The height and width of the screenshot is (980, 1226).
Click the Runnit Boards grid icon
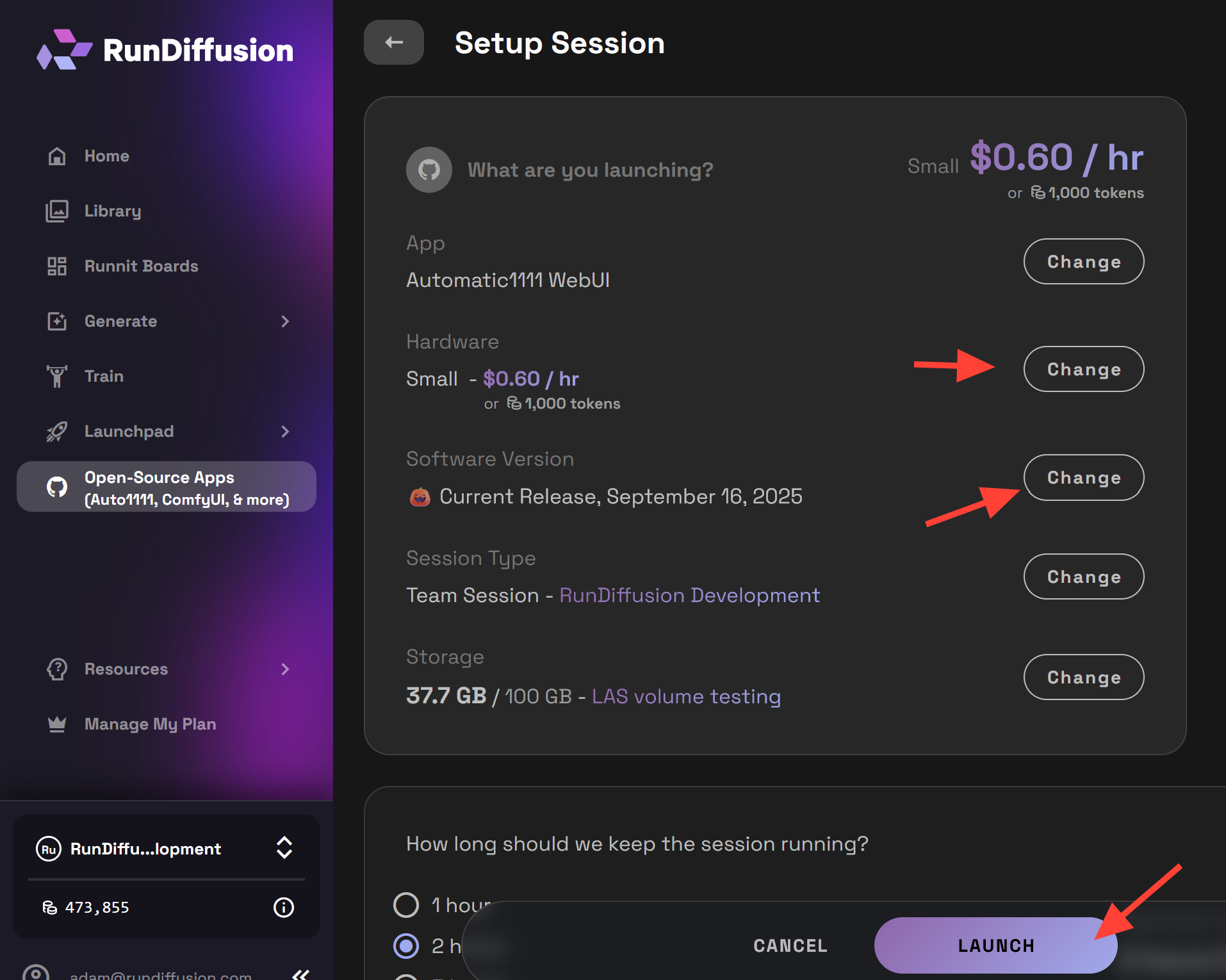pos(56,266)
